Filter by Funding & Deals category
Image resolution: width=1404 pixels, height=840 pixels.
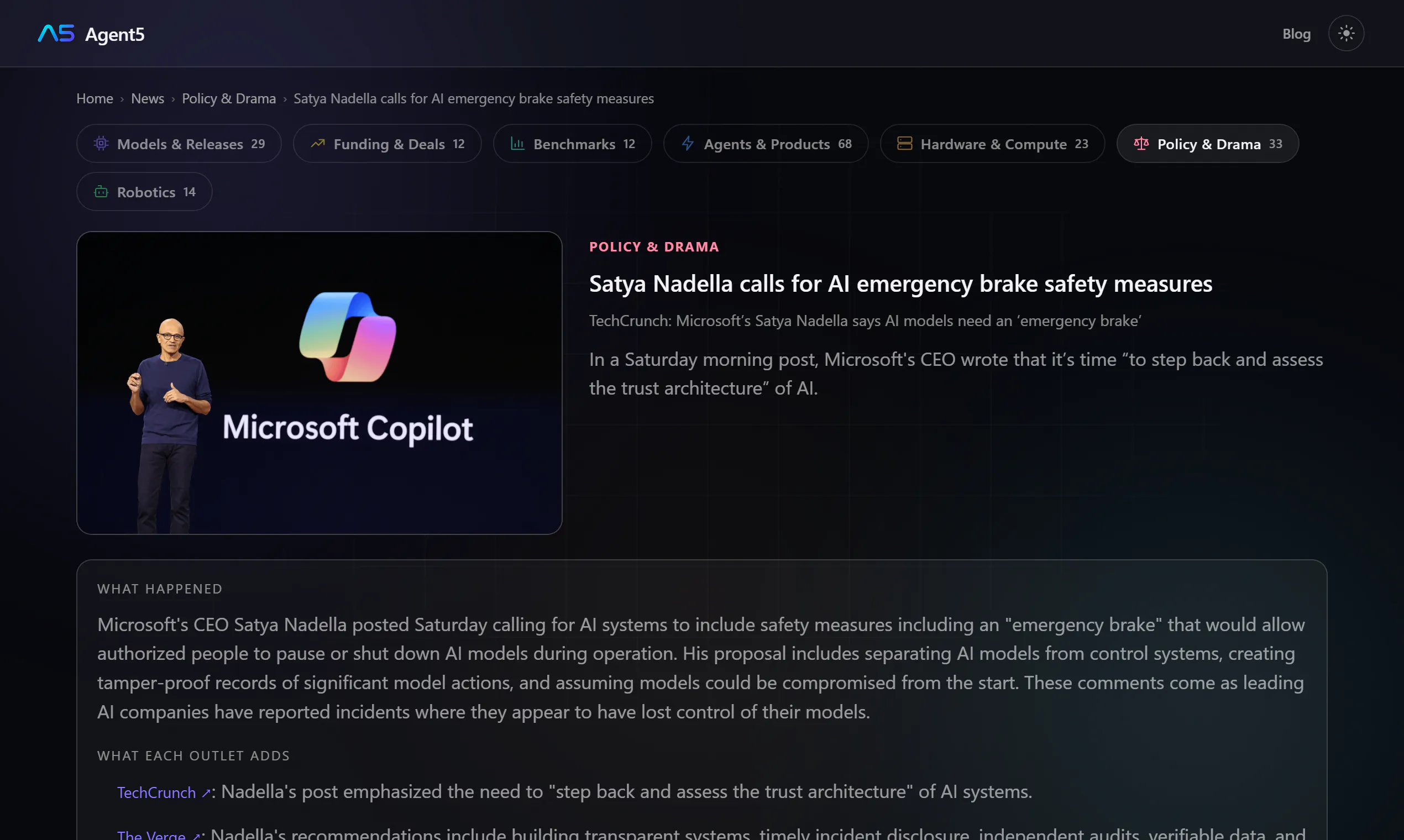tap(387, 144)
